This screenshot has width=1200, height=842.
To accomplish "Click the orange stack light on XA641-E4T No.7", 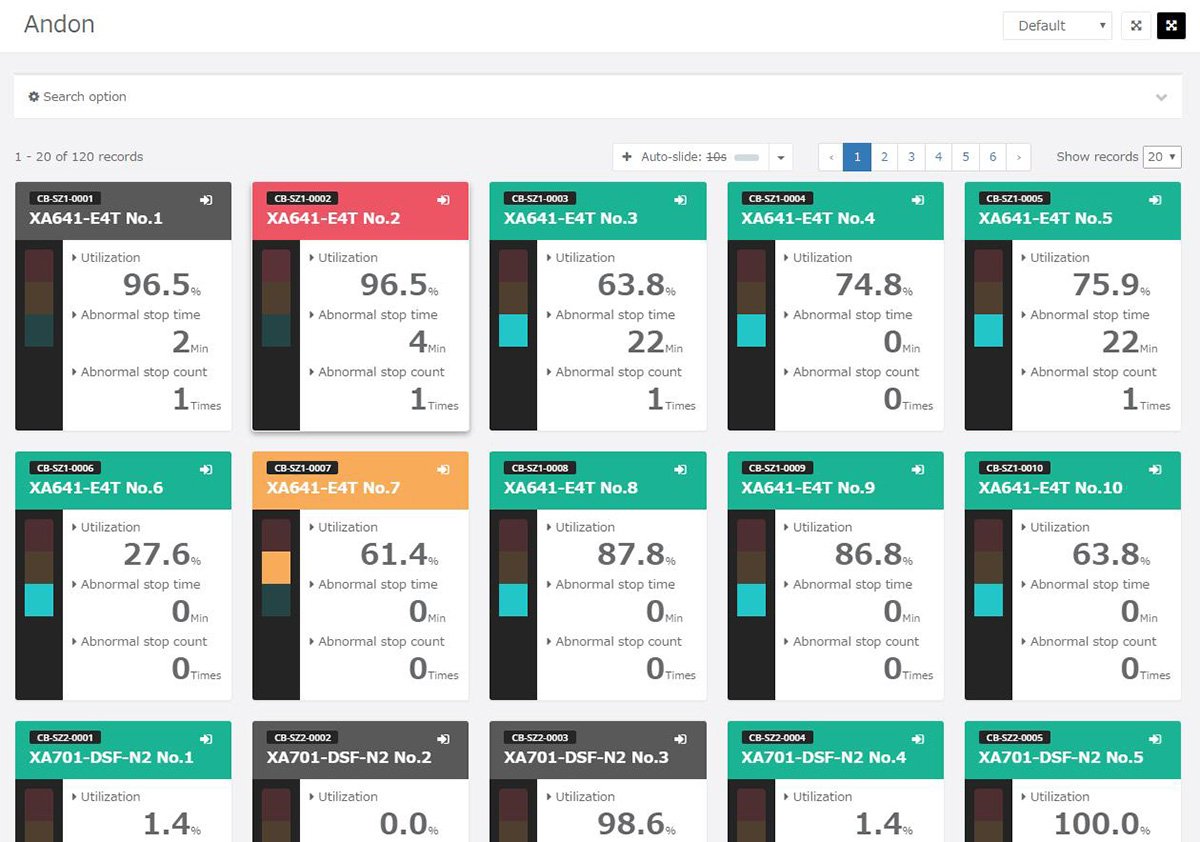I will [276, 568].
